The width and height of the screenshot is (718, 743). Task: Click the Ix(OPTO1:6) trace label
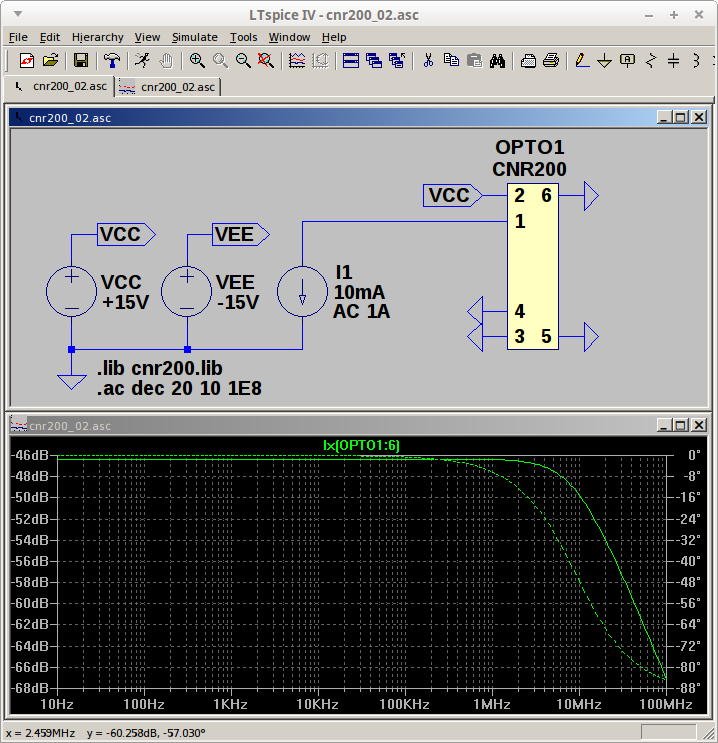[x=361, y=445]
